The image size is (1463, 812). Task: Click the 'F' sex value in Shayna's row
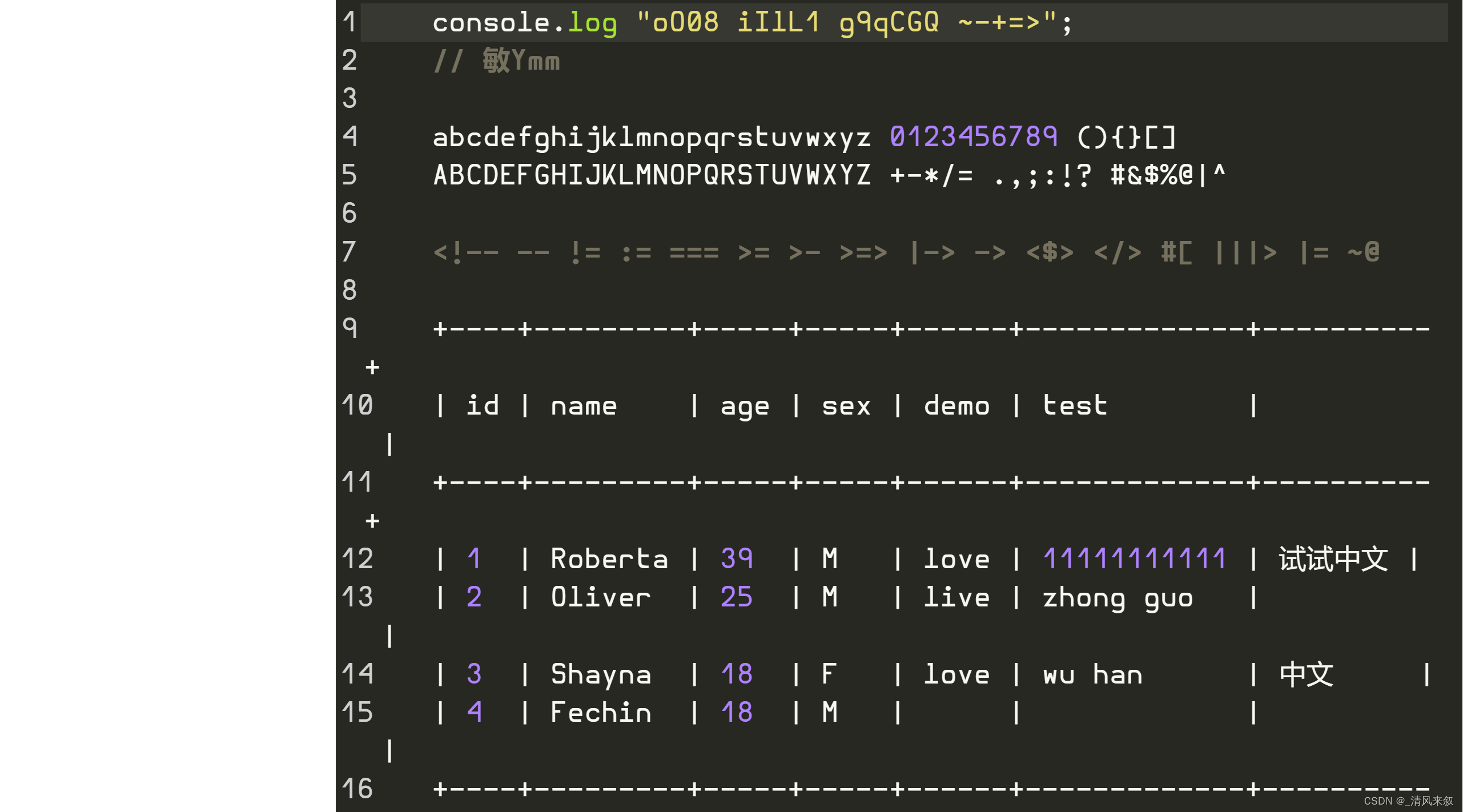[x=829, y=674]
